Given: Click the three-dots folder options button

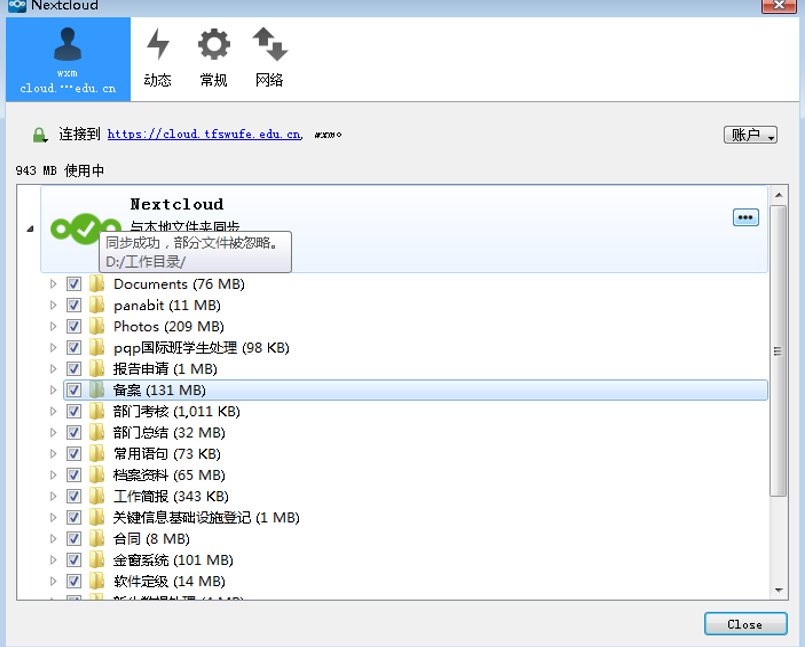Looking at the screenshot, I should coord(745,217).
